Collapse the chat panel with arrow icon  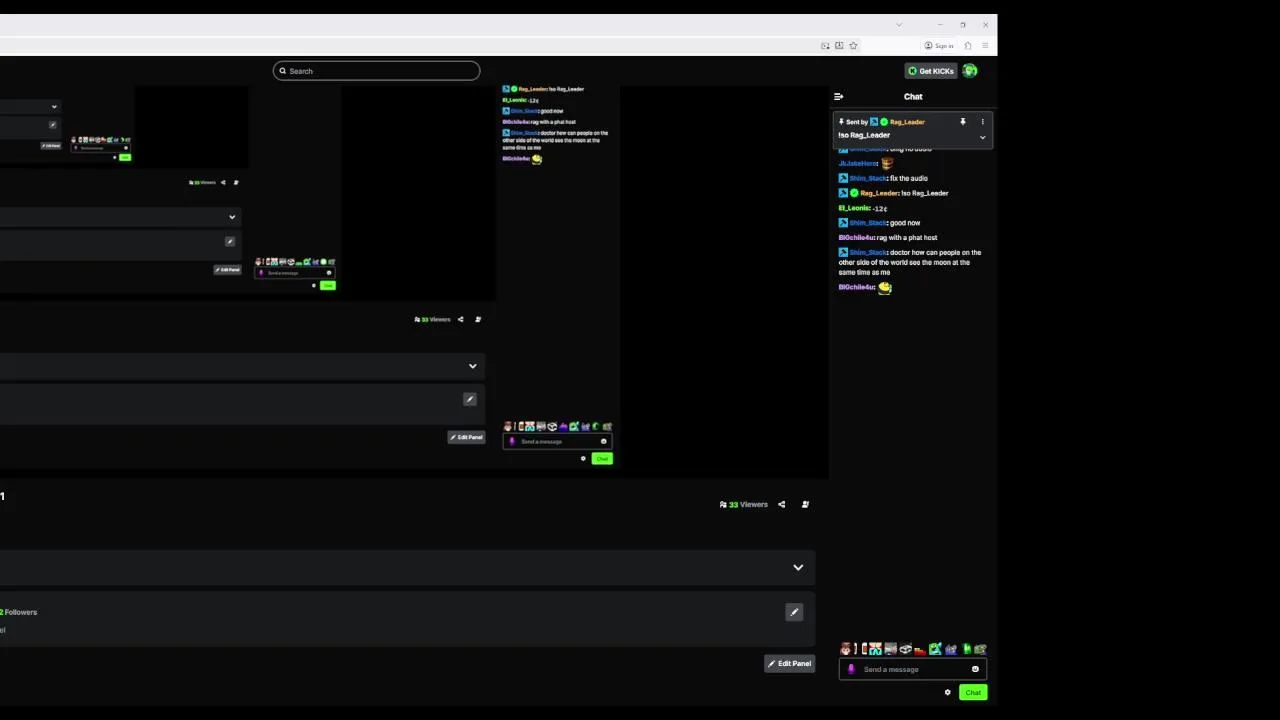(838, 97)
